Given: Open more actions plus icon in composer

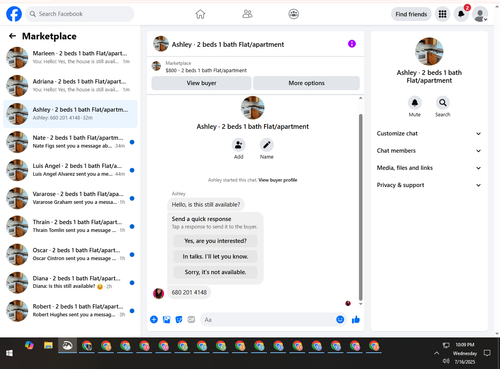Looking at the screenshot, I should point(154,320).
